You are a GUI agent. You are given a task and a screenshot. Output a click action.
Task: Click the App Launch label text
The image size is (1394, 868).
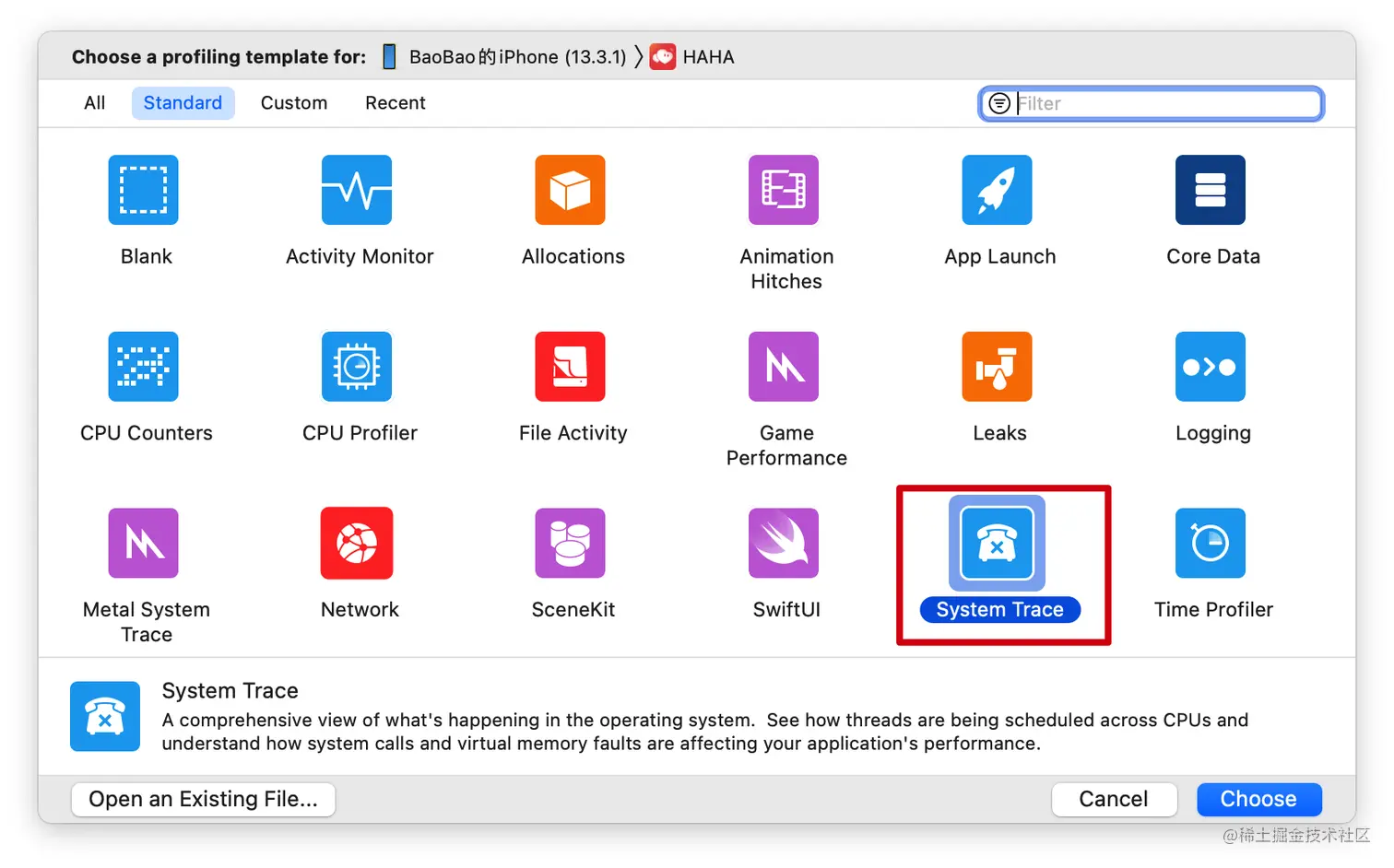1000,256
